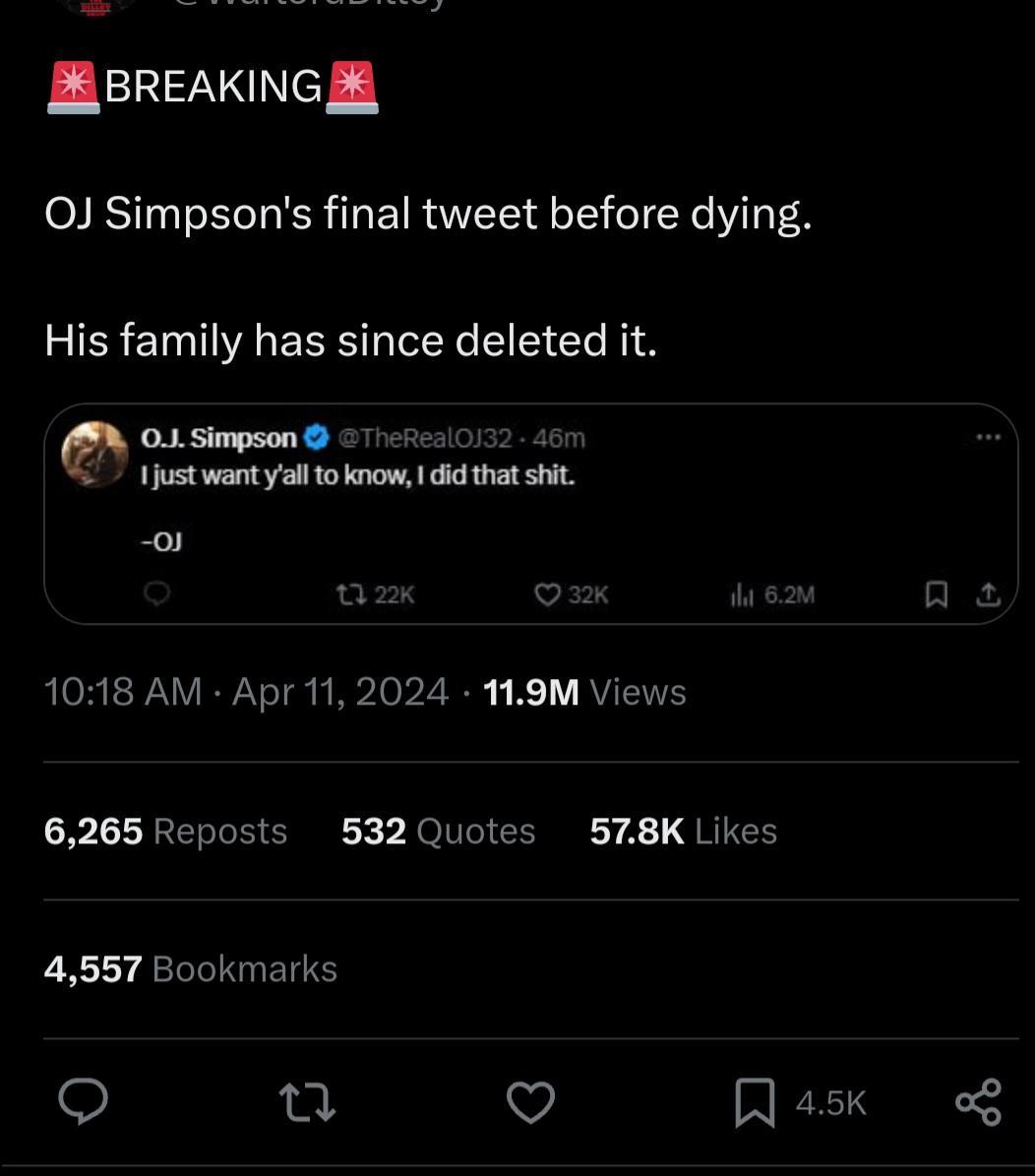Click the 22K retweet icon
Viewport: 1035px width, 1176px height.
pyautogui.click(x=348, y=594)
